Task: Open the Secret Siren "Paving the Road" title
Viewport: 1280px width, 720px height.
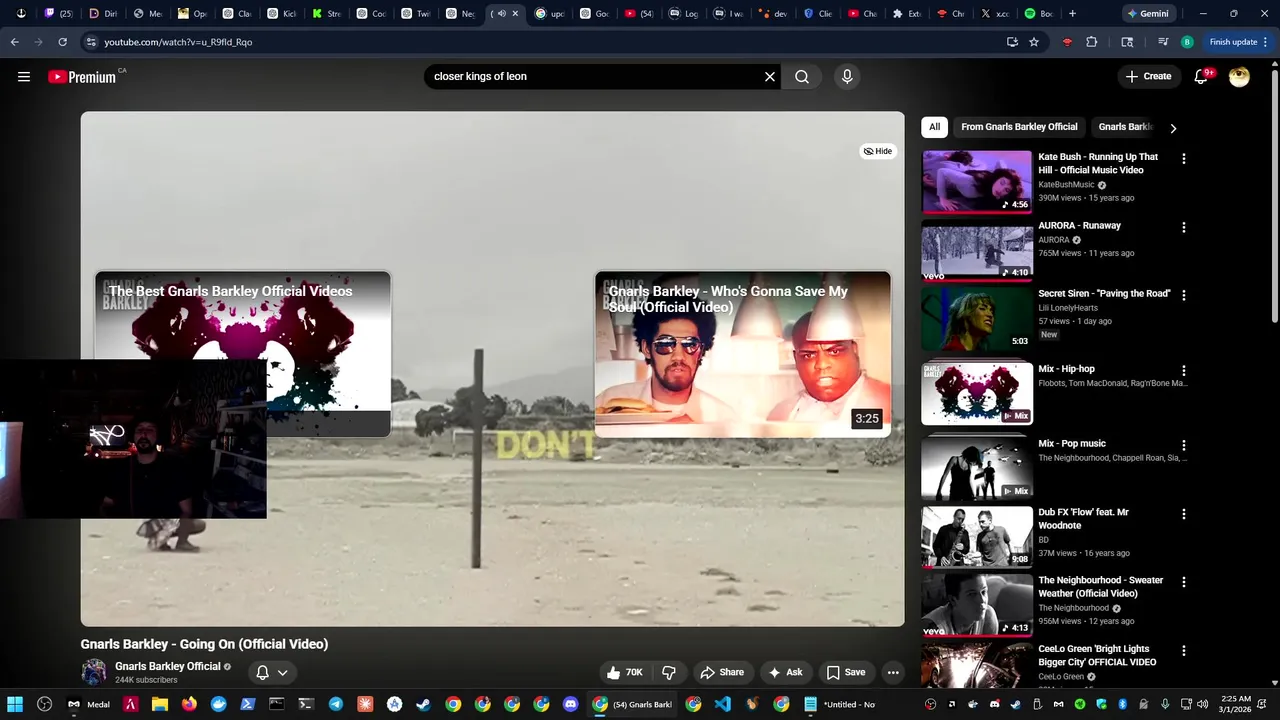Action: pos(1104,294)
